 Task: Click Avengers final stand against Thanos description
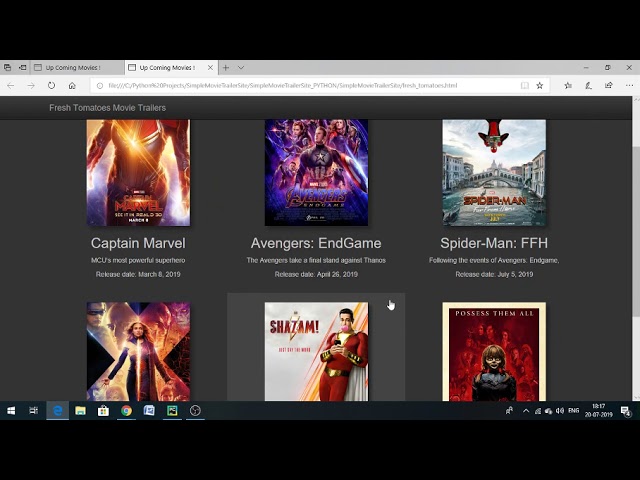[316, 260]
